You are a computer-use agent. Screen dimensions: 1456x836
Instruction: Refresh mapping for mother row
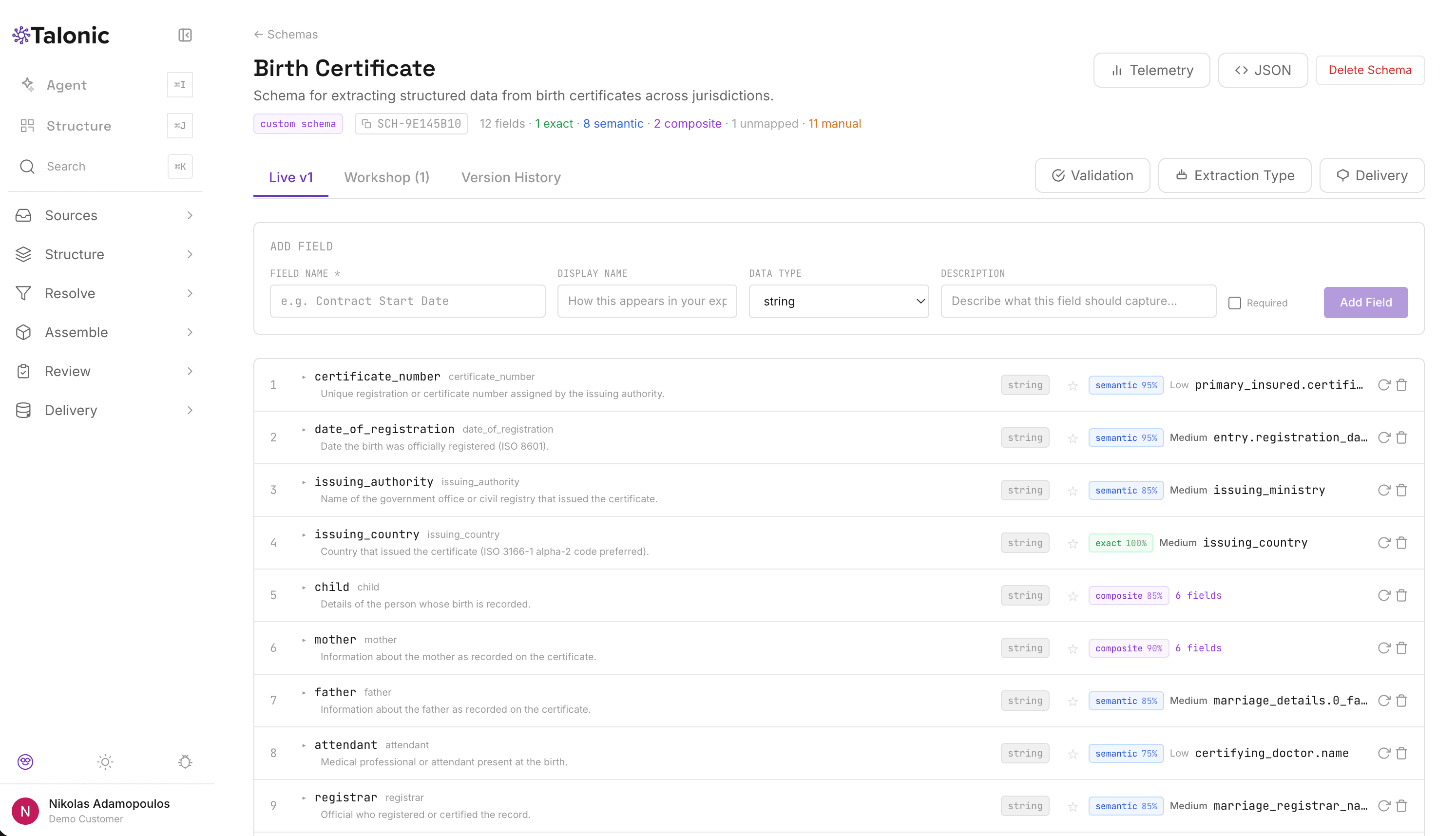click(x=1384, y=648)
